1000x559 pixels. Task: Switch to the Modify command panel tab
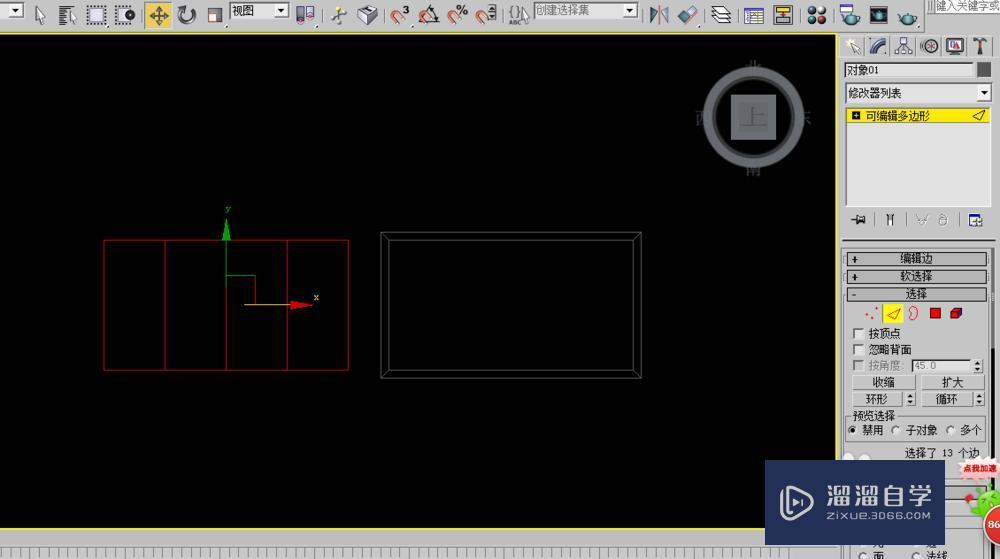tap(878, 46)
